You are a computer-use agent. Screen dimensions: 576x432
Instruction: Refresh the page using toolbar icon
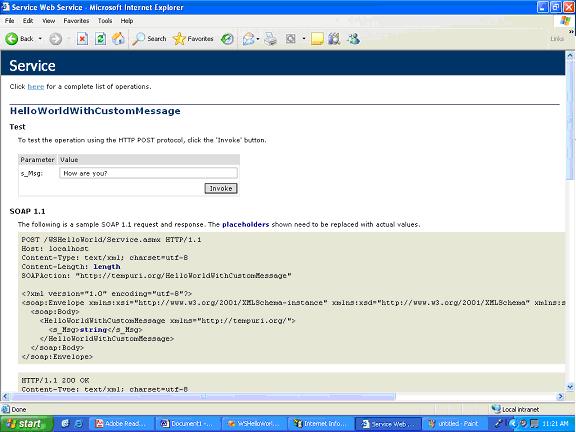coord(100,39)
